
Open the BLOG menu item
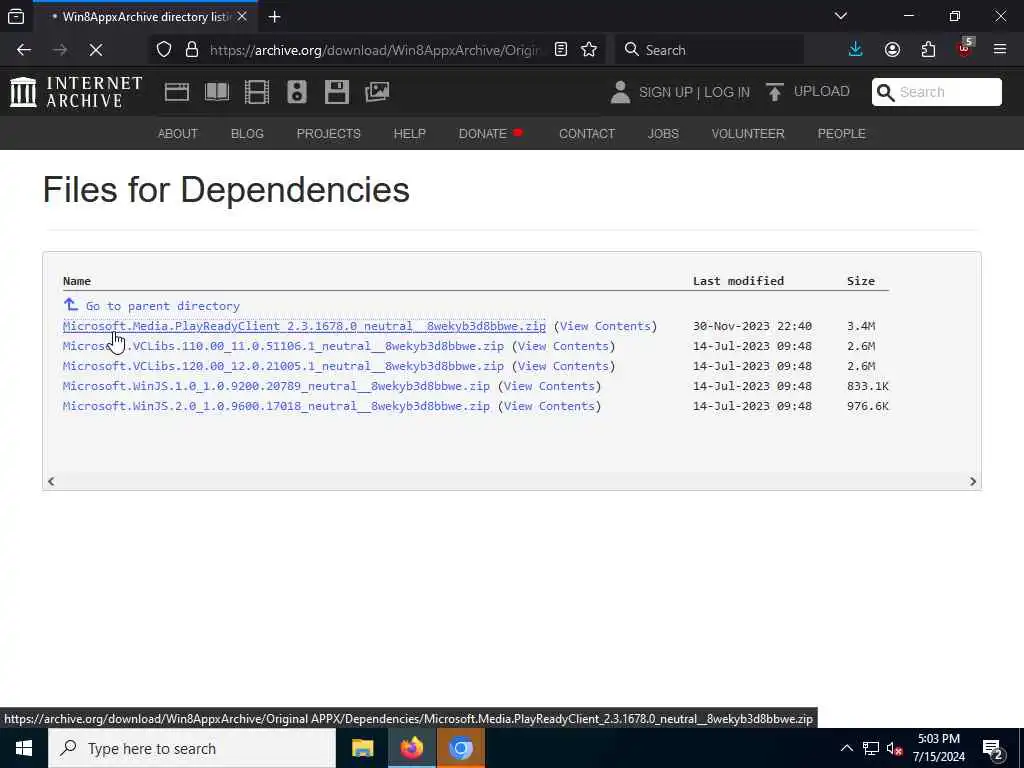pyautogui.click(x=247, y=133)
